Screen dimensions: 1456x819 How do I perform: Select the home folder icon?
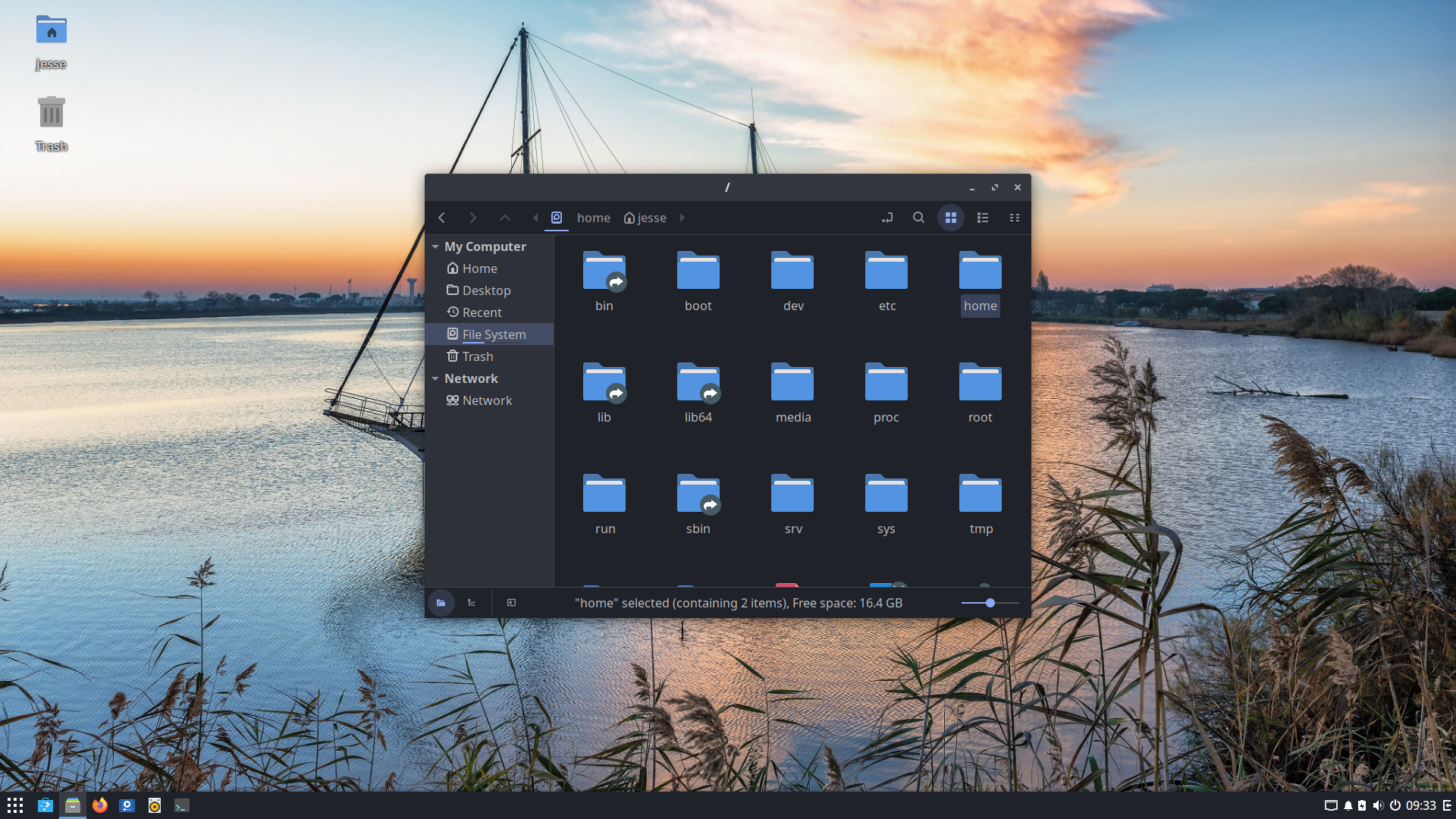981,271
